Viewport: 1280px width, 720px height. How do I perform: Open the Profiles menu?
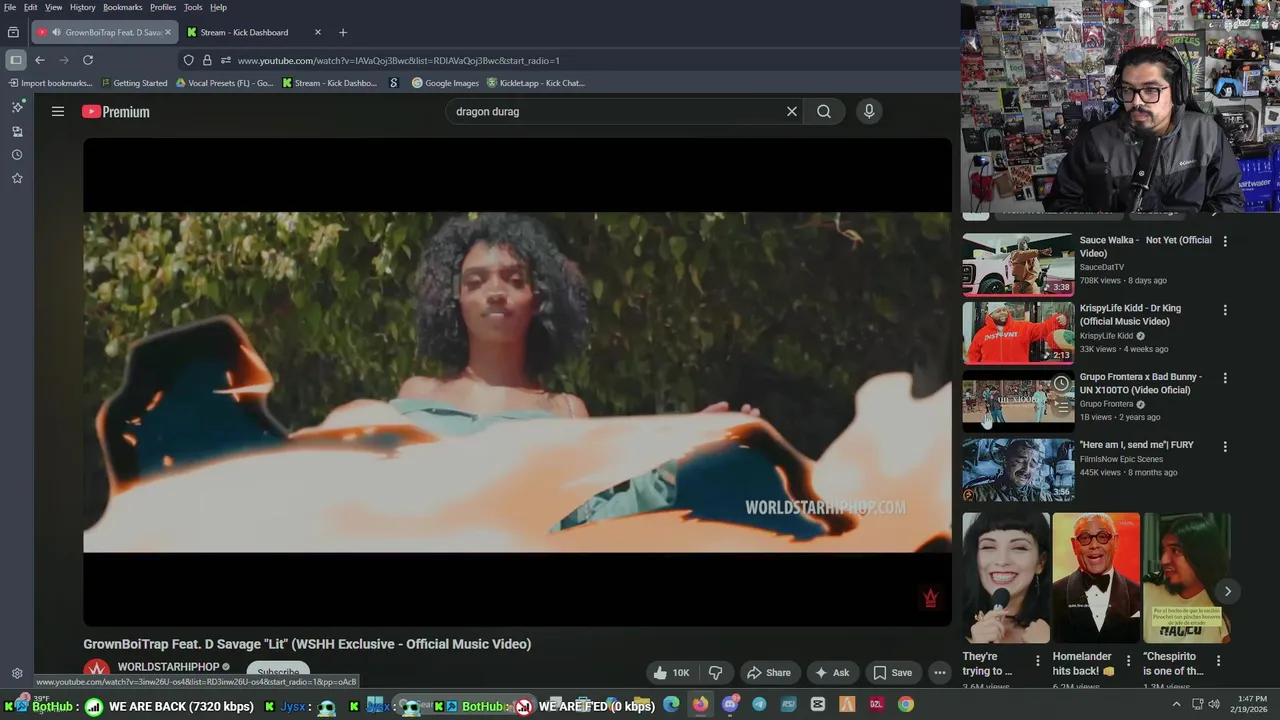tap(163, 7)
